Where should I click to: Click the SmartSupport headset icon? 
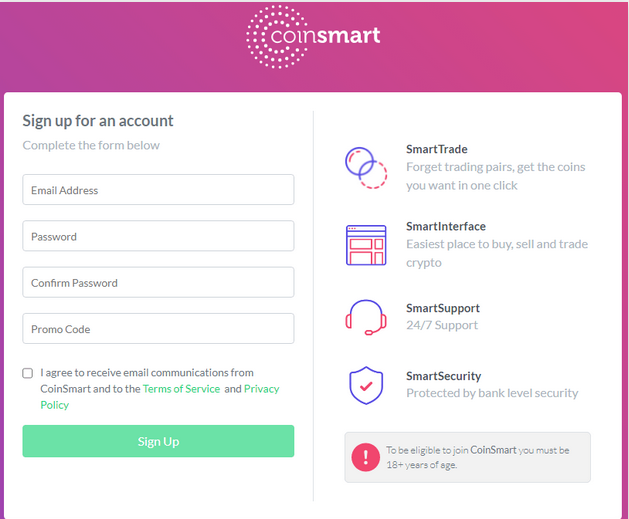tap(365, 317)
